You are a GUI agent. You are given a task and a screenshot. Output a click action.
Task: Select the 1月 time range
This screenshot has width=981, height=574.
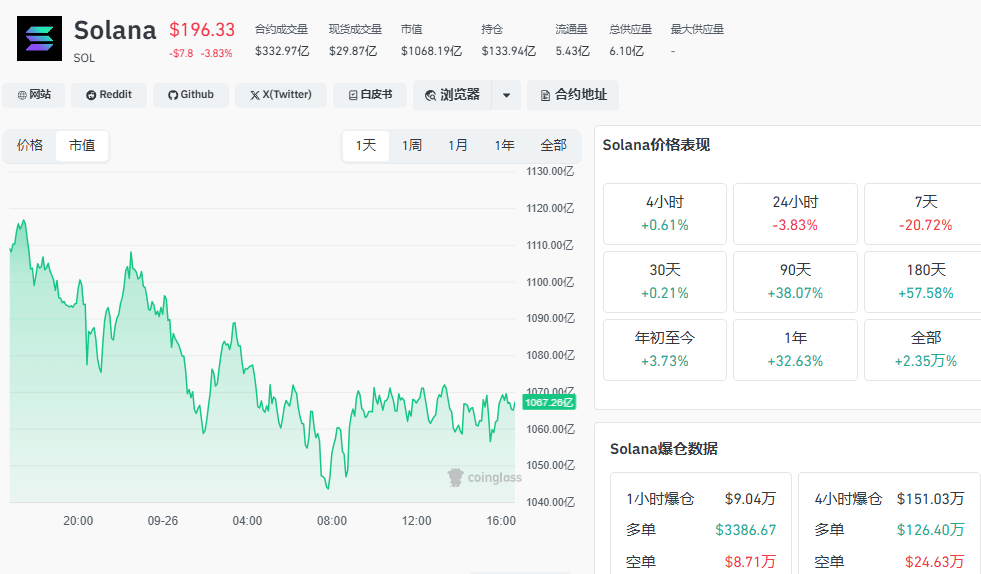pos(458,146)
